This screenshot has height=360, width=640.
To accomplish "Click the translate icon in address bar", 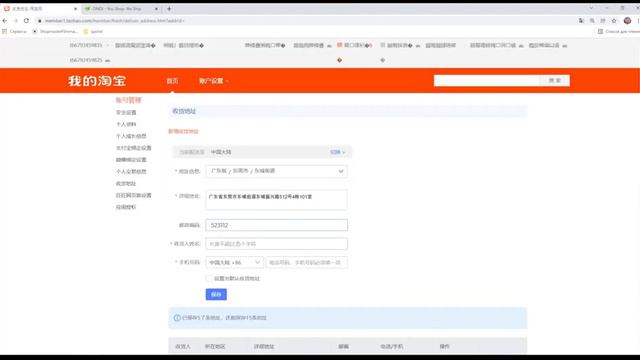I will pyautogui.click(x=581, y=20).
